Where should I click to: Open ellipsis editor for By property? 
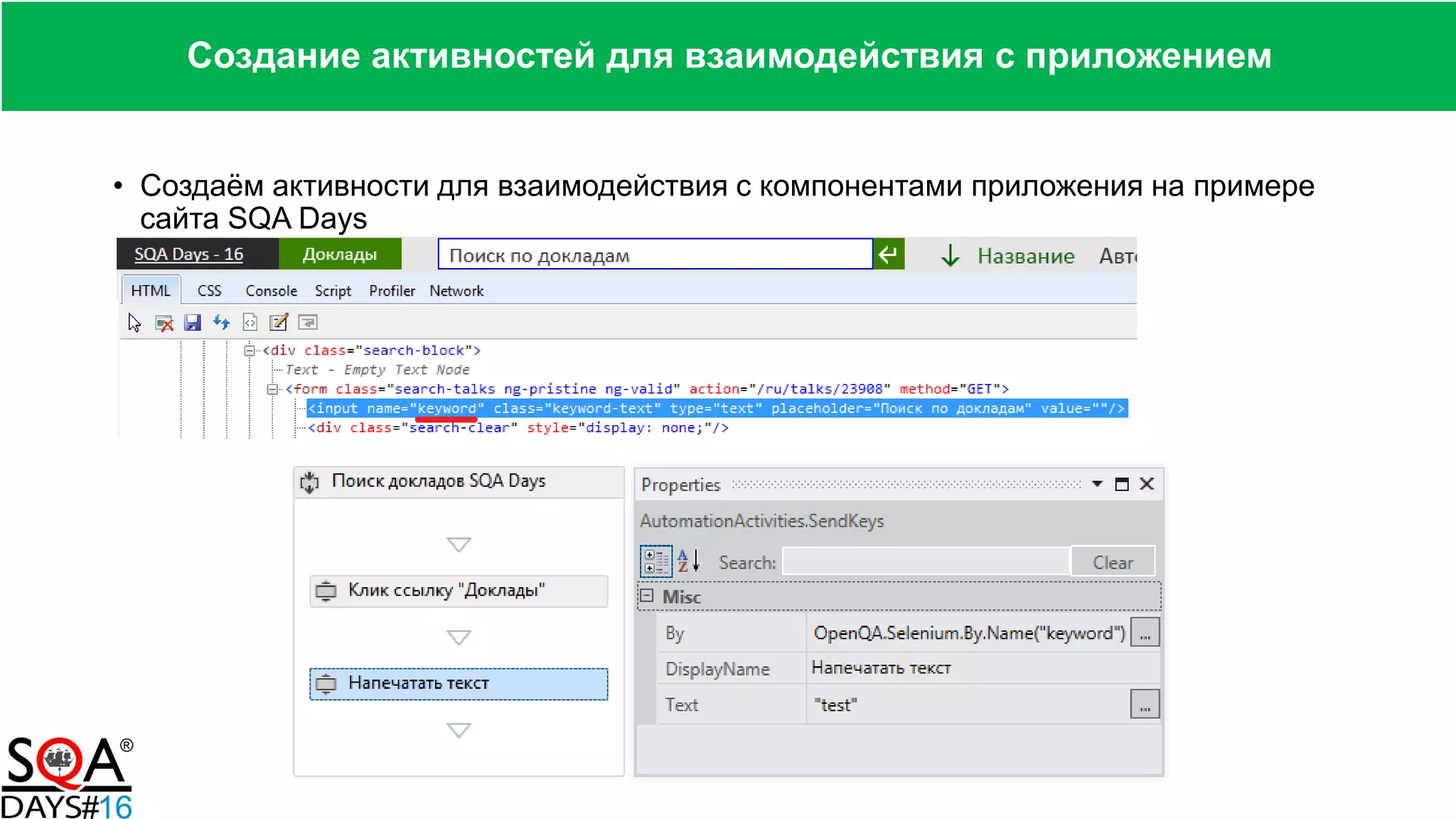[x=1145, y=633]
